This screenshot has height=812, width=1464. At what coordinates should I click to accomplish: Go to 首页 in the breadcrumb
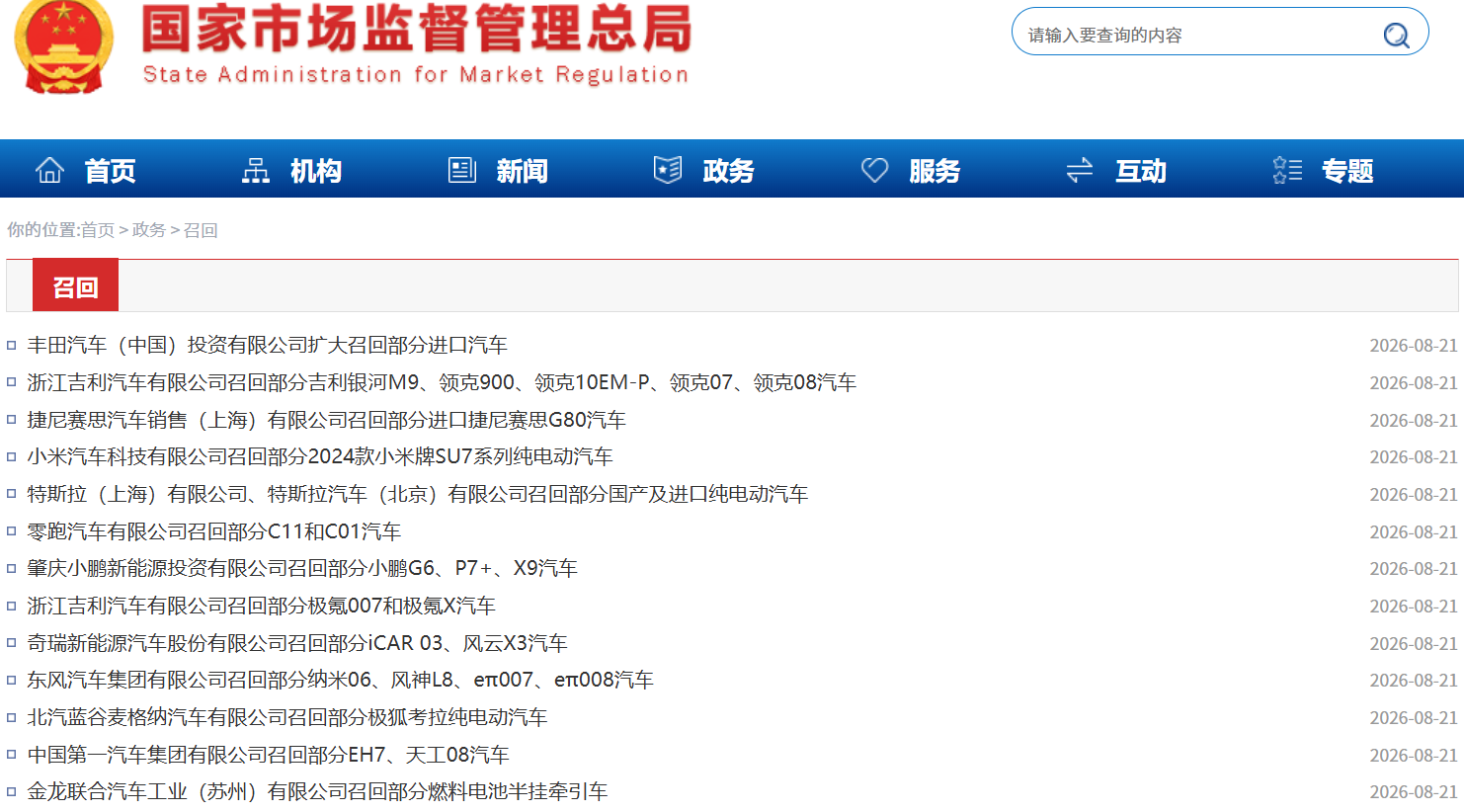(98, 230)
